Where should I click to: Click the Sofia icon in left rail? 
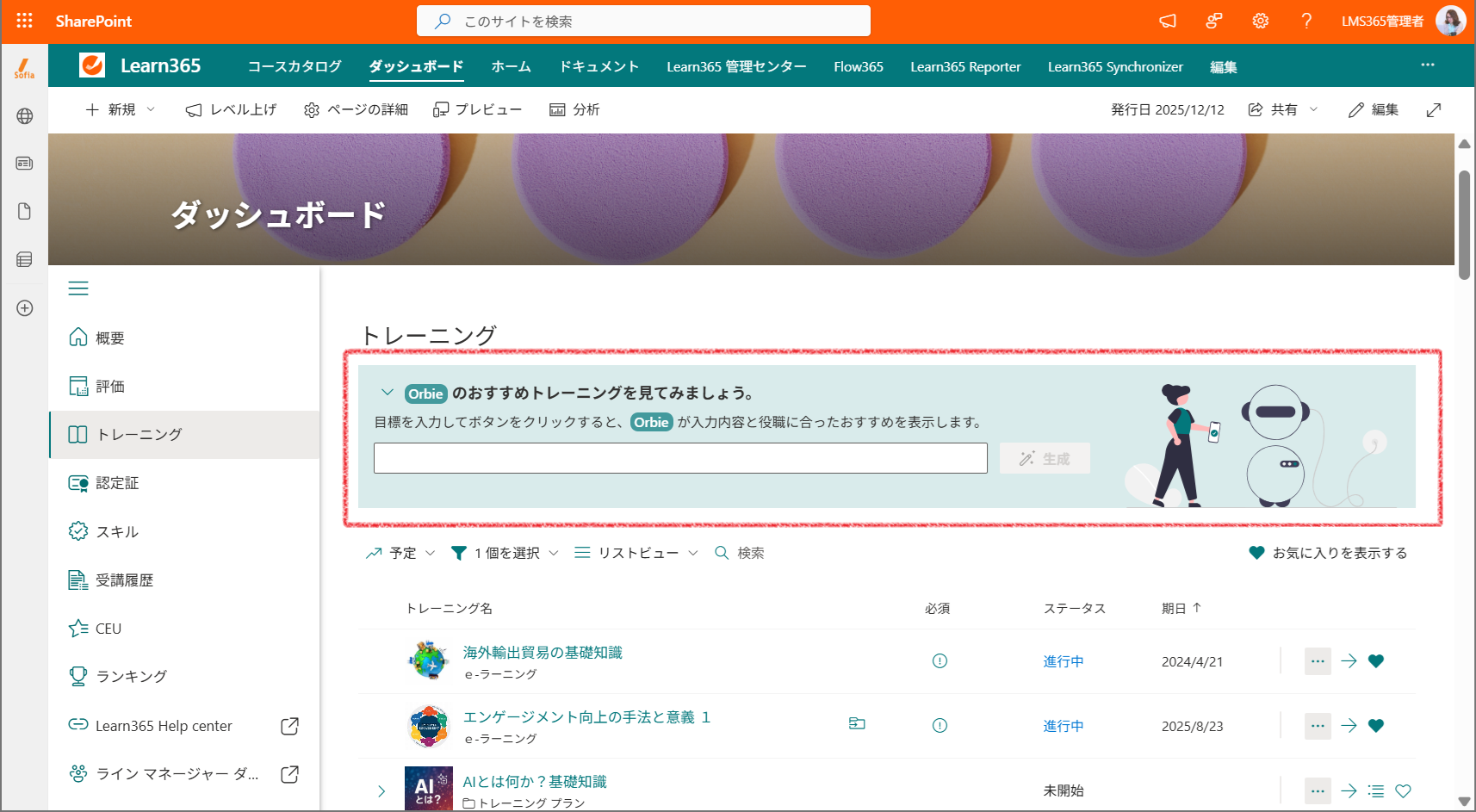click(24, 68)
